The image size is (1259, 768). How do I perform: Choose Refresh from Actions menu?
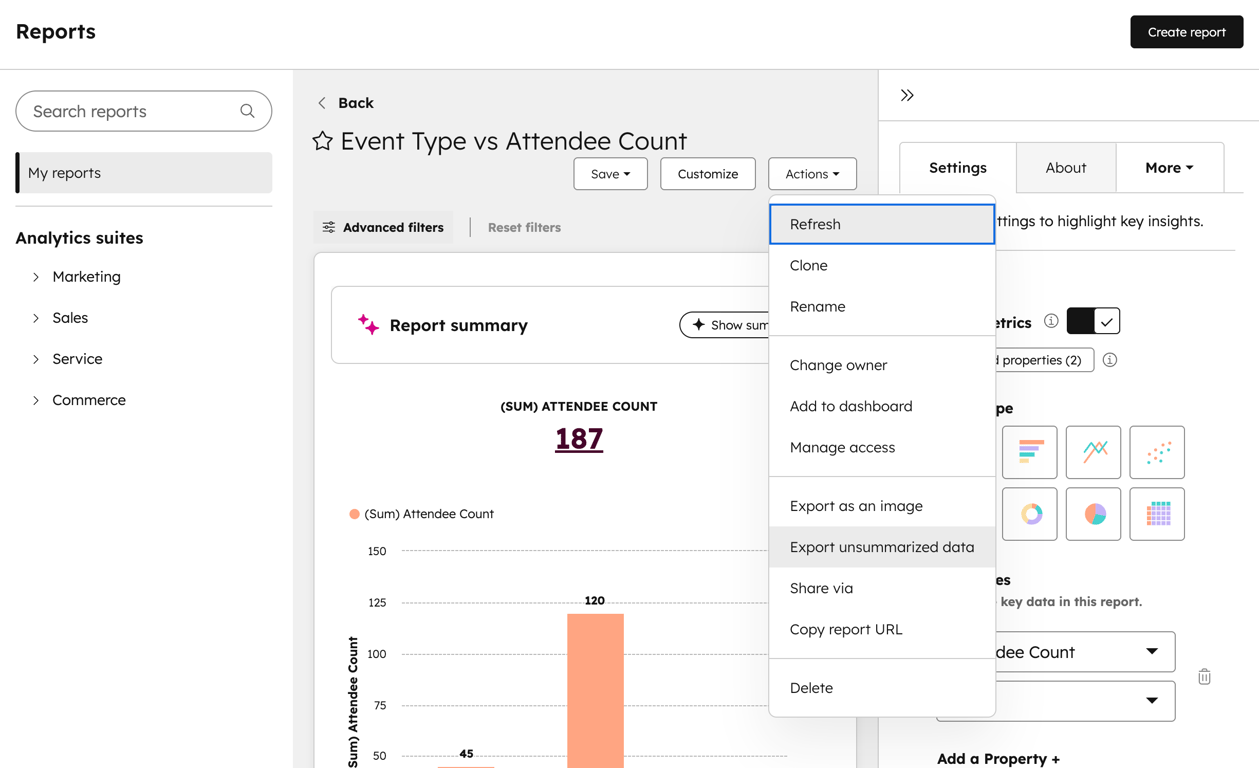(x=882, y=224)
